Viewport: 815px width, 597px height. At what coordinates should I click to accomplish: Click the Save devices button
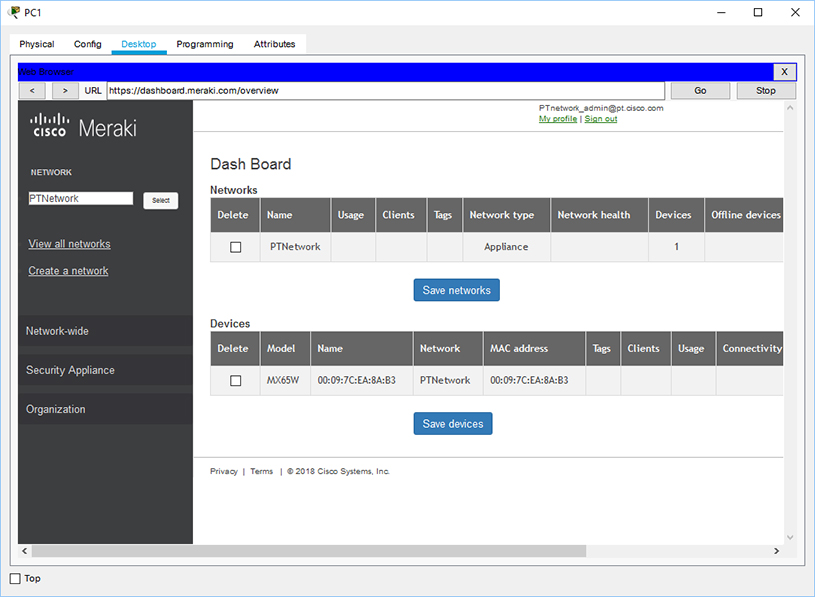(453, 423)
